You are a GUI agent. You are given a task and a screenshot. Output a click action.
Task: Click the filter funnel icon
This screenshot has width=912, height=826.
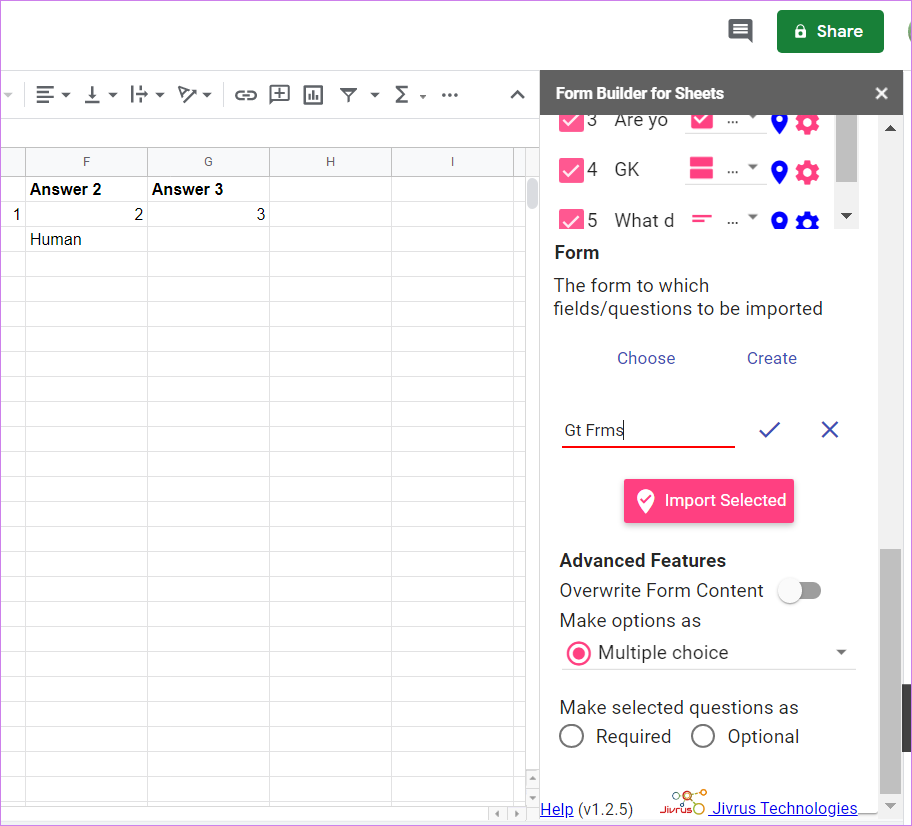(348, 95)
